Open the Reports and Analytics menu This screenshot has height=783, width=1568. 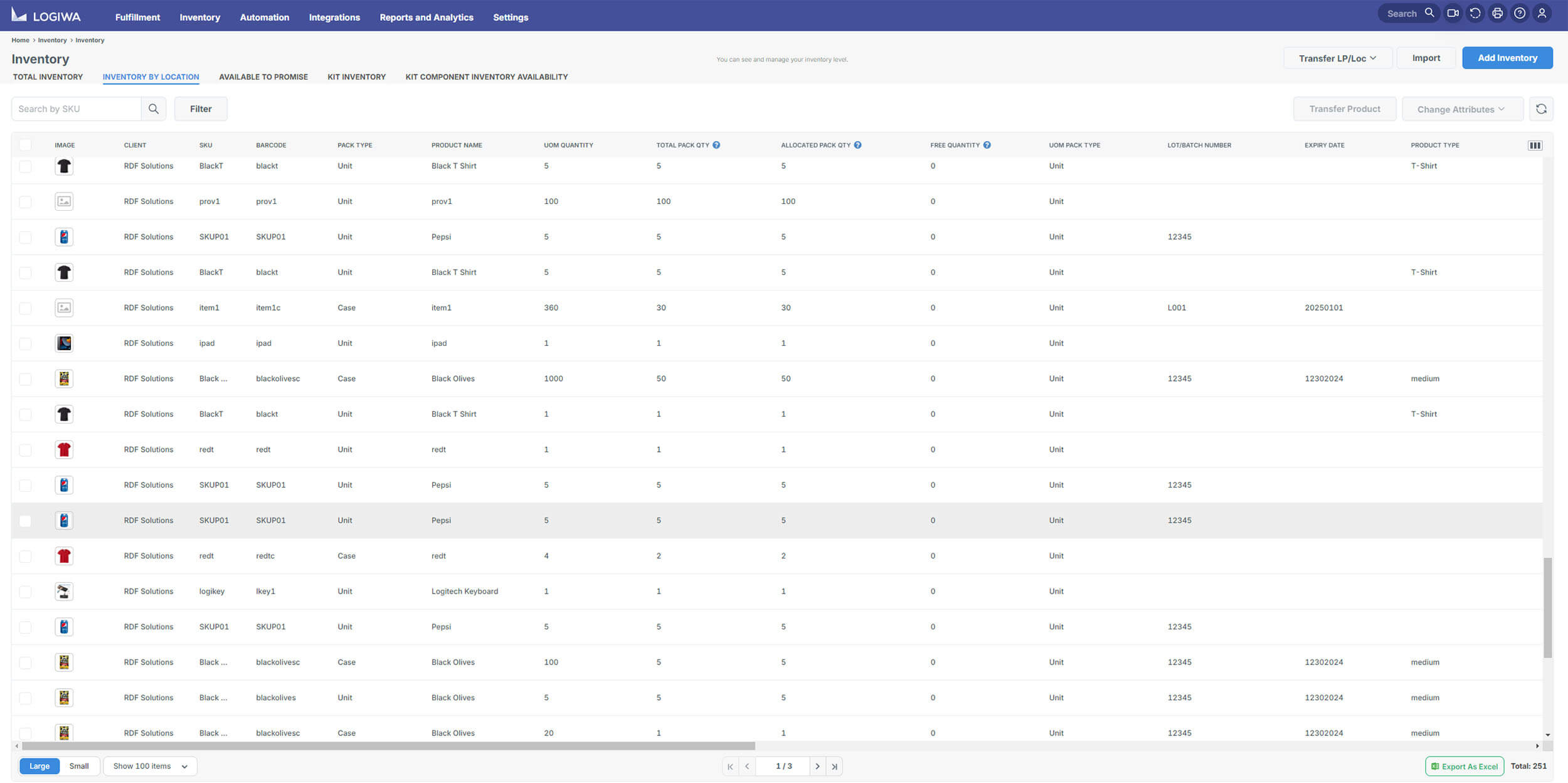point(426,18)
